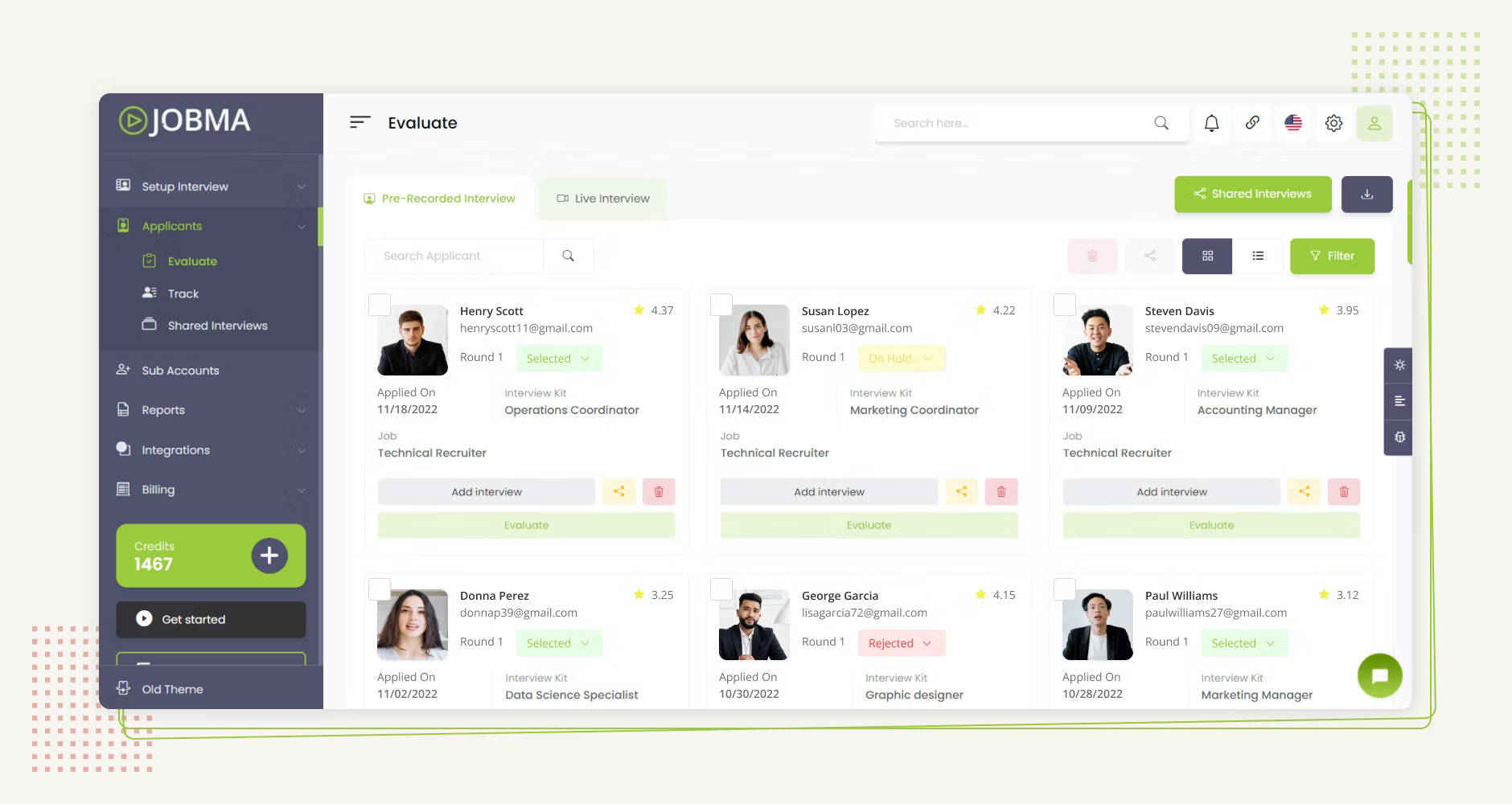The height and width of the screenshot is (804, 1512).
Task: Open Track in the Applicants submenu
Action: pyautogui.click(x=183, y=294)
